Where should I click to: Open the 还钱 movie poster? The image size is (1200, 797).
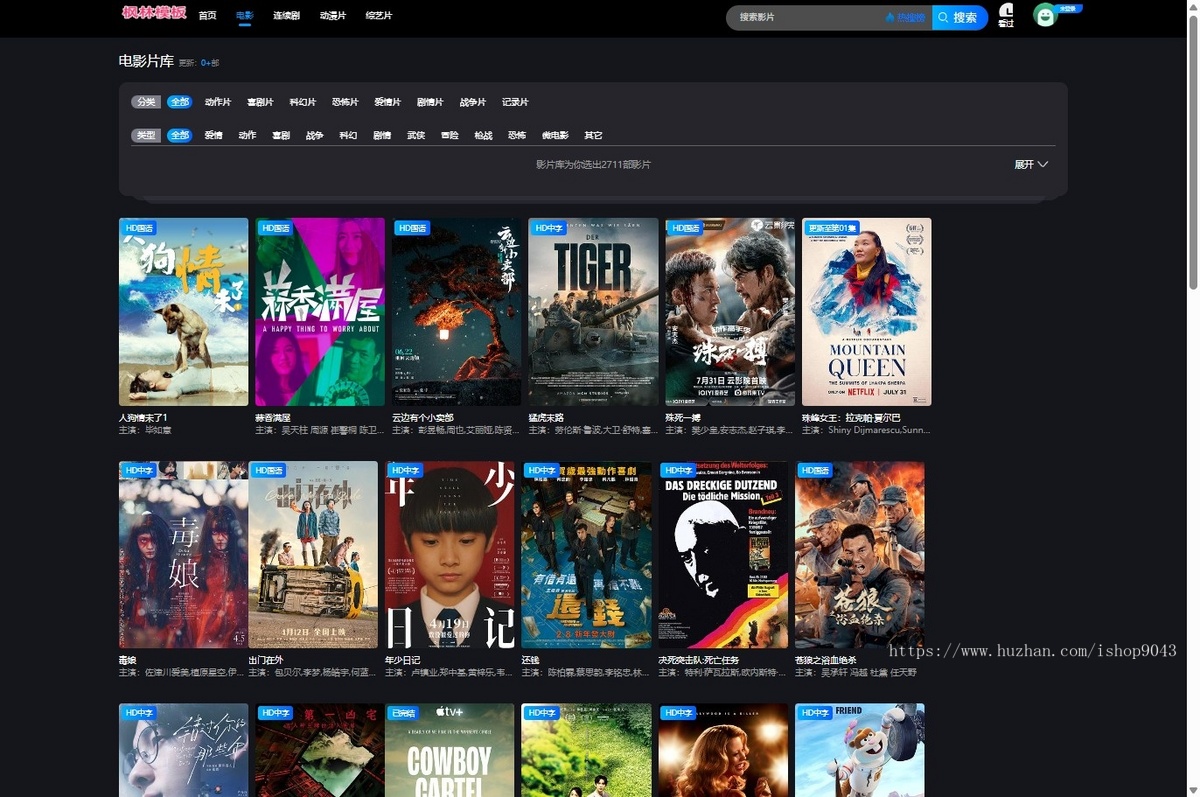click(x=586, y=555)
